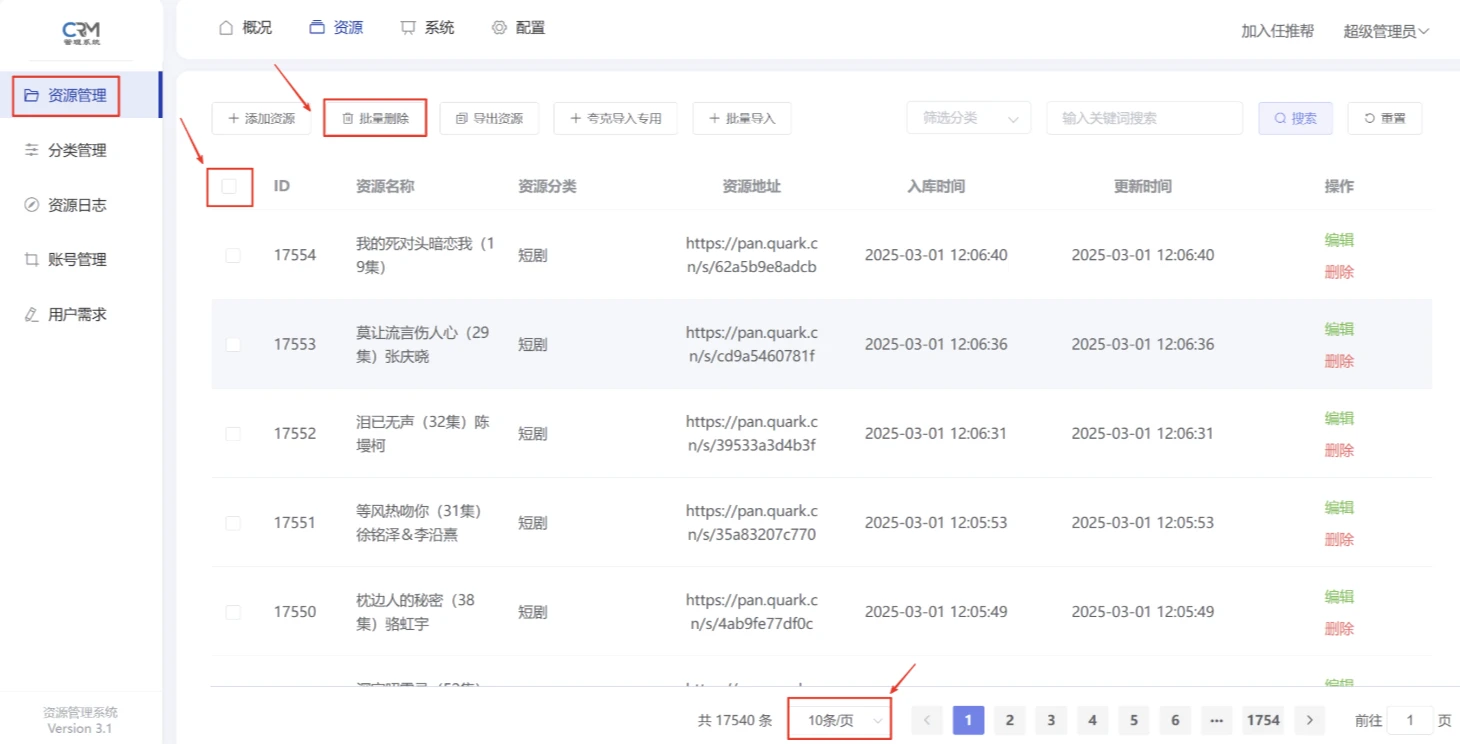Check the select-all checkbox in table header
1460x744 pixels.
coord(229,186)
